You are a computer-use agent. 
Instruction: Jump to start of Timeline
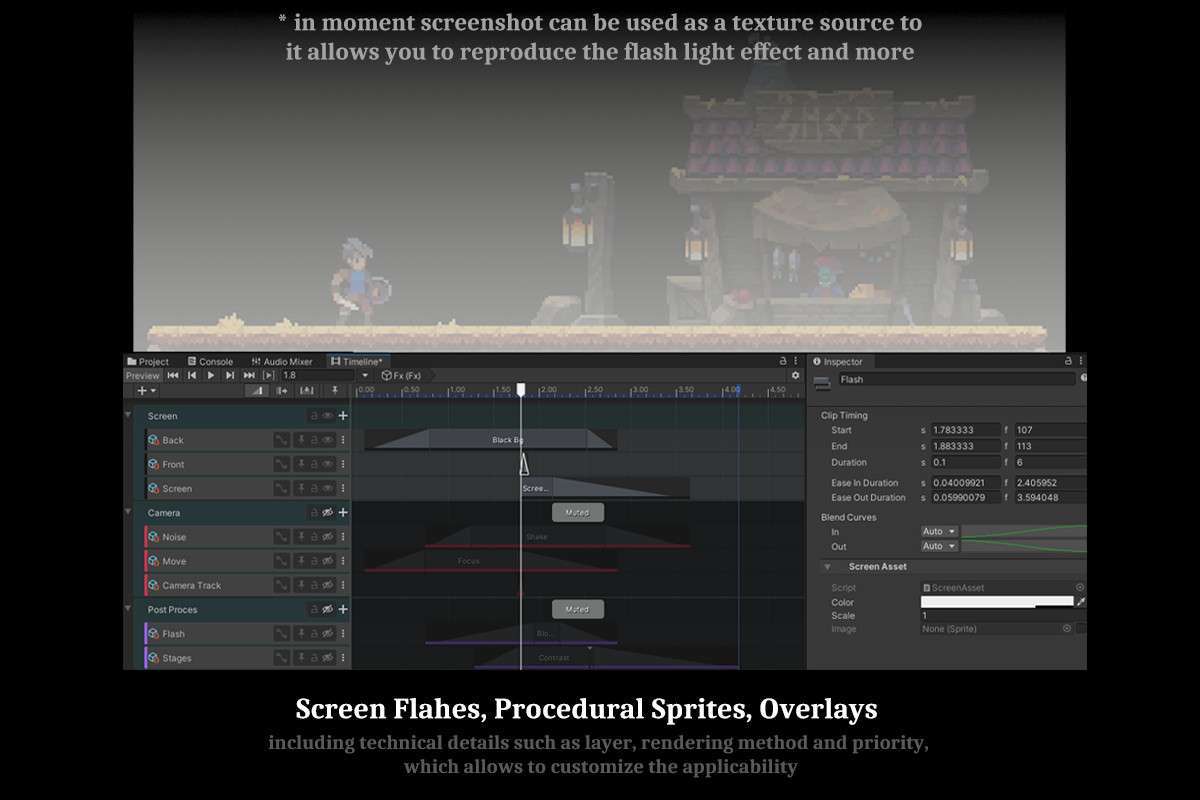pos(173,375)
